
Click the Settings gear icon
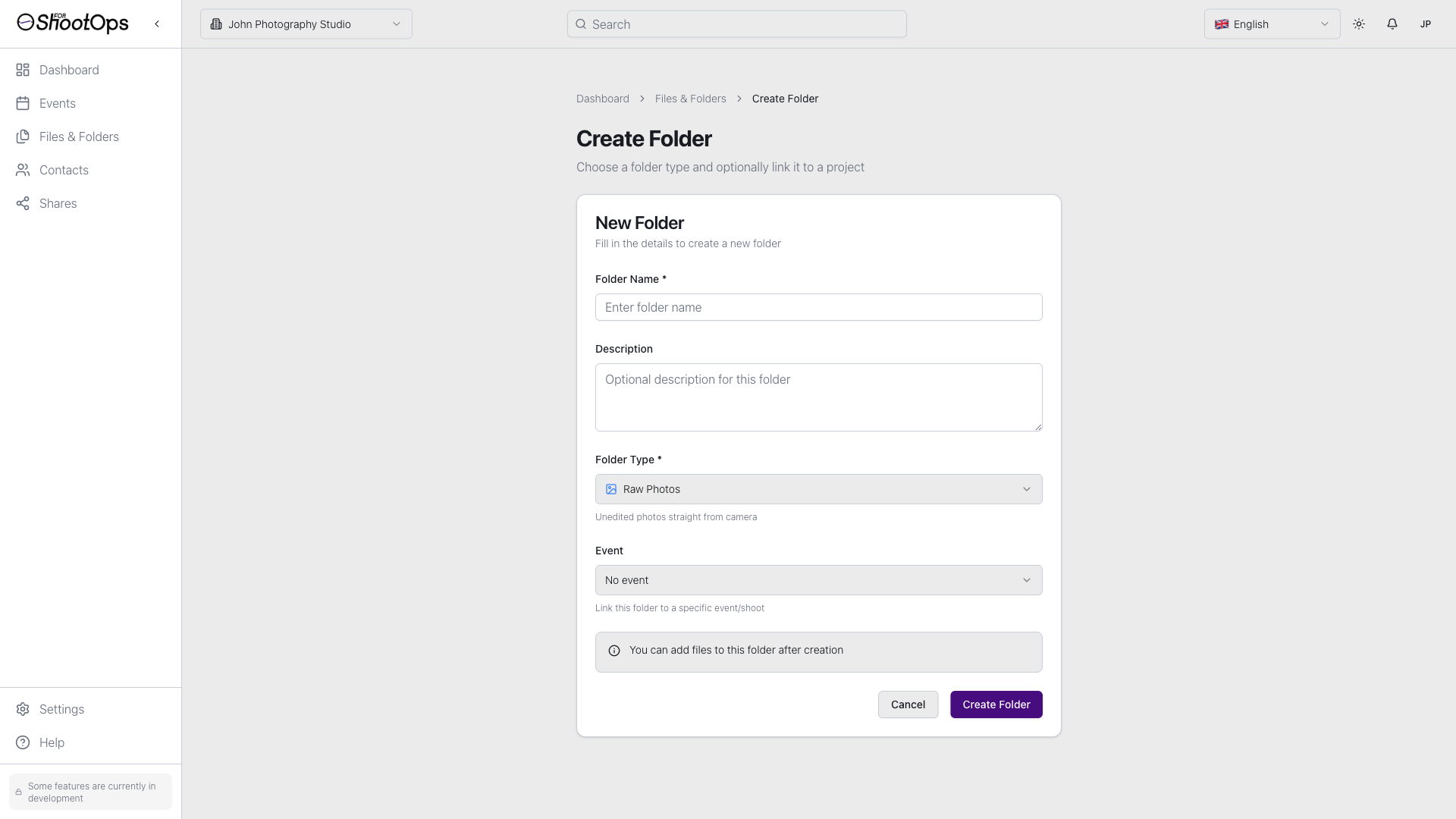tap(23, 709)
